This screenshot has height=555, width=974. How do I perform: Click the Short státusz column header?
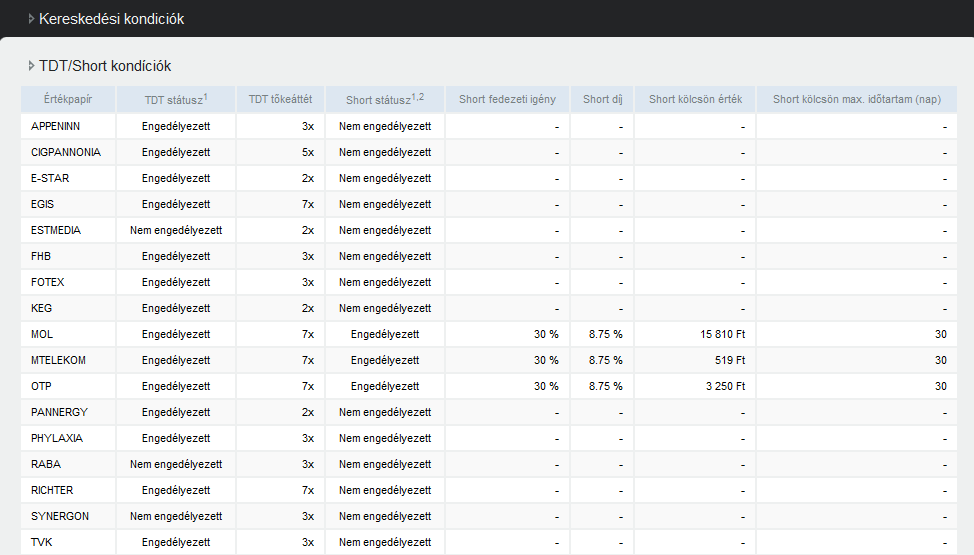coord(385,99)
